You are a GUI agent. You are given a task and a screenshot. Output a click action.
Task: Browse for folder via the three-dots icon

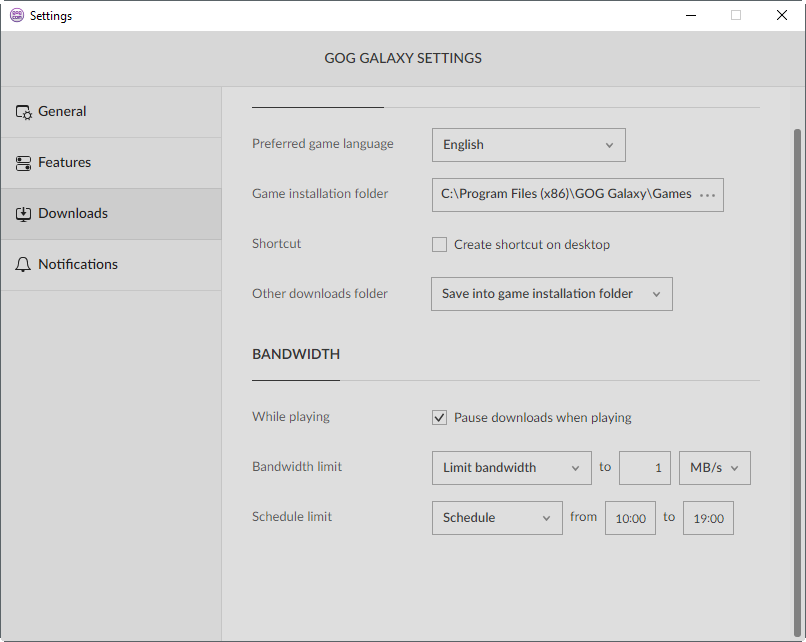(707, 195)
